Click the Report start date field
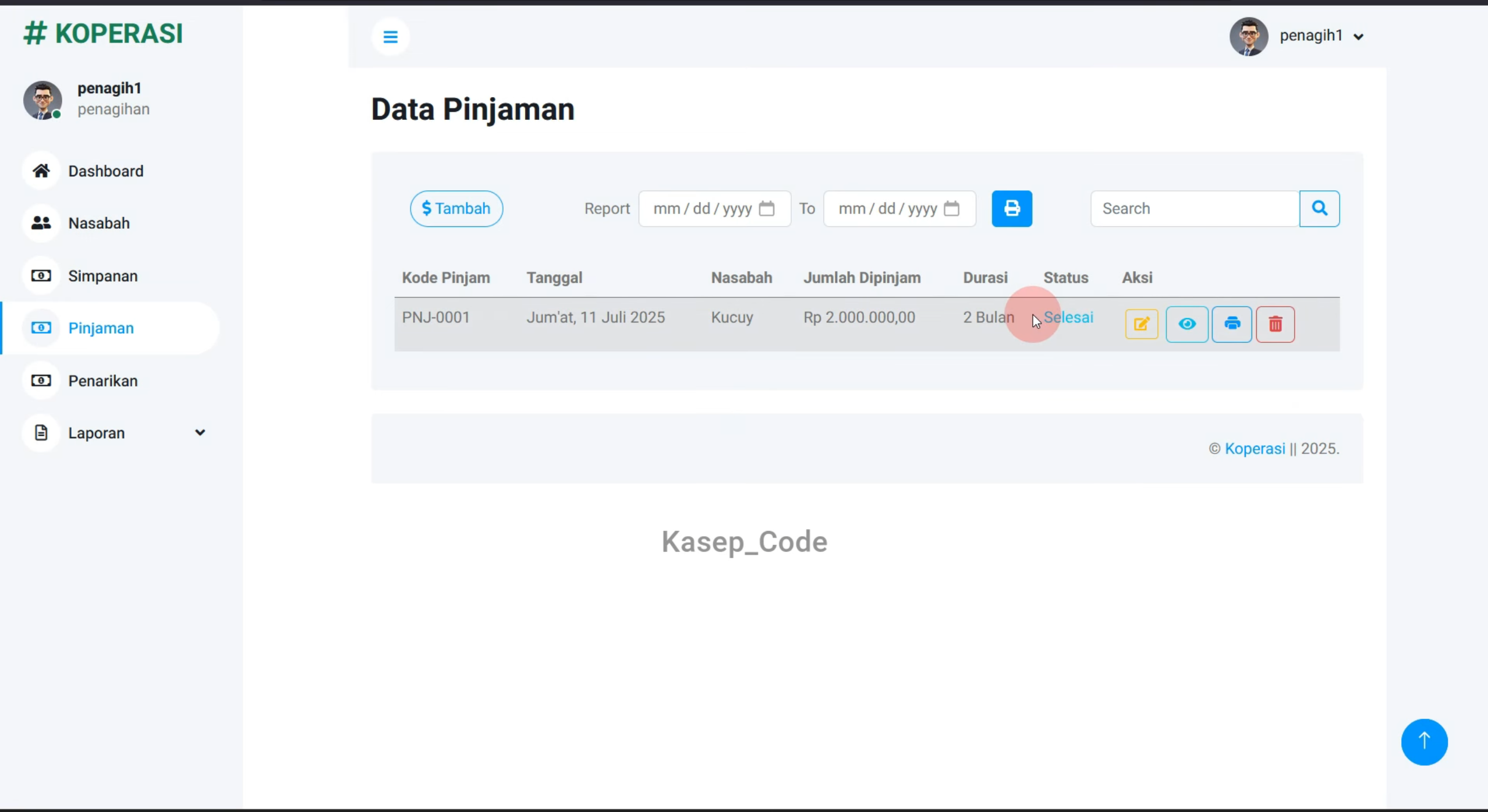 (714, 208)
